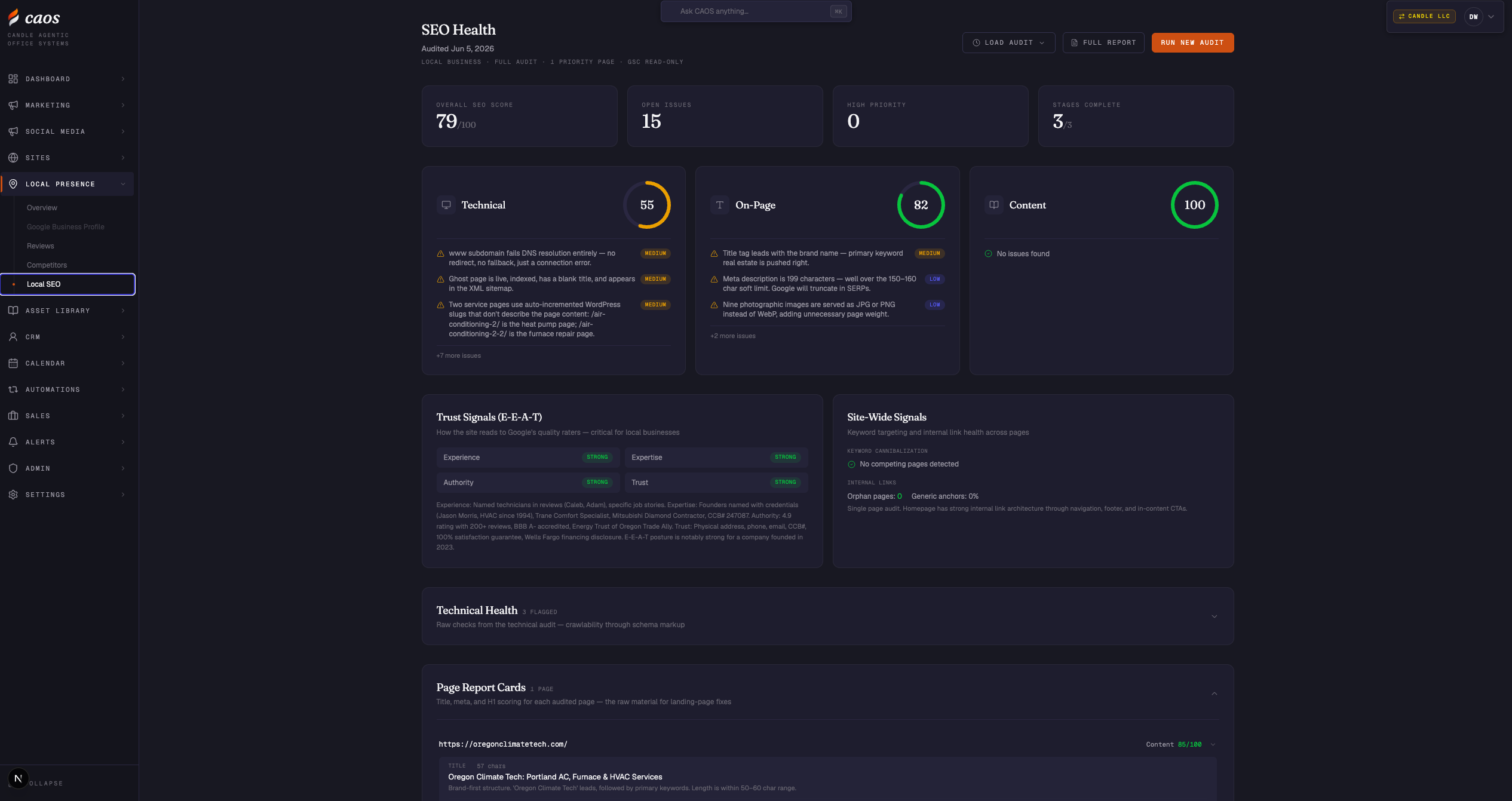The height and width of the screenshot is (801, 1512).
Task: Focus the Ask CAOS anything search field
Action: [756, 11]
